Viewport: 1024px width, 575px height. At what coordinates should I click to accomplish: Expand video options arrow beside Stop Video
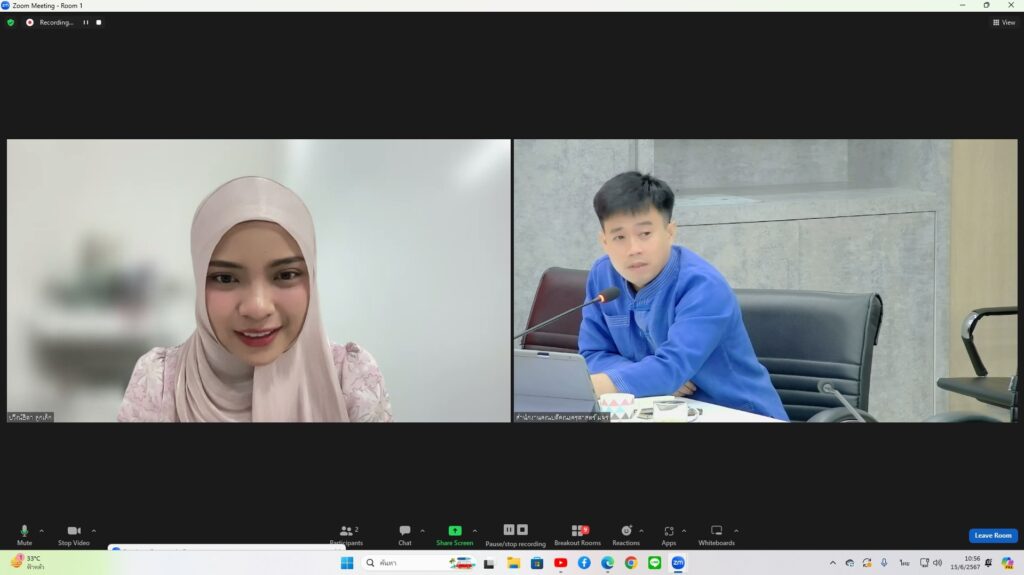click(x=94, y=531)
